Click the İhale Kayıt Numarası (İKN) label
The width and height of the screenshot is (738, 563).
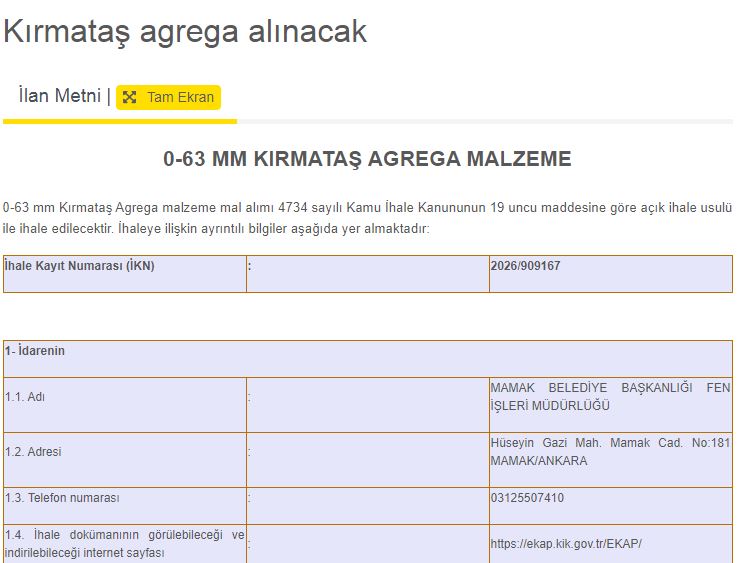[80, 265]
